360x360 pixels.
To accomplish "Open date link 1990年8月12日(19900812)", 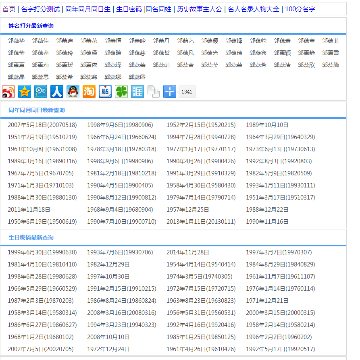I will [121, 198].
